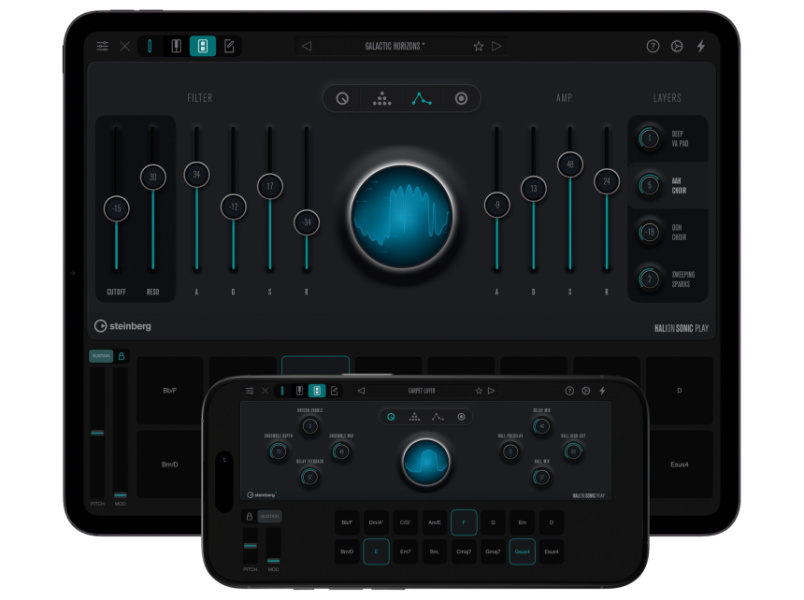Select the chord pads view icon on the tablet
The image size is (804, 600).
pos(203,46)
